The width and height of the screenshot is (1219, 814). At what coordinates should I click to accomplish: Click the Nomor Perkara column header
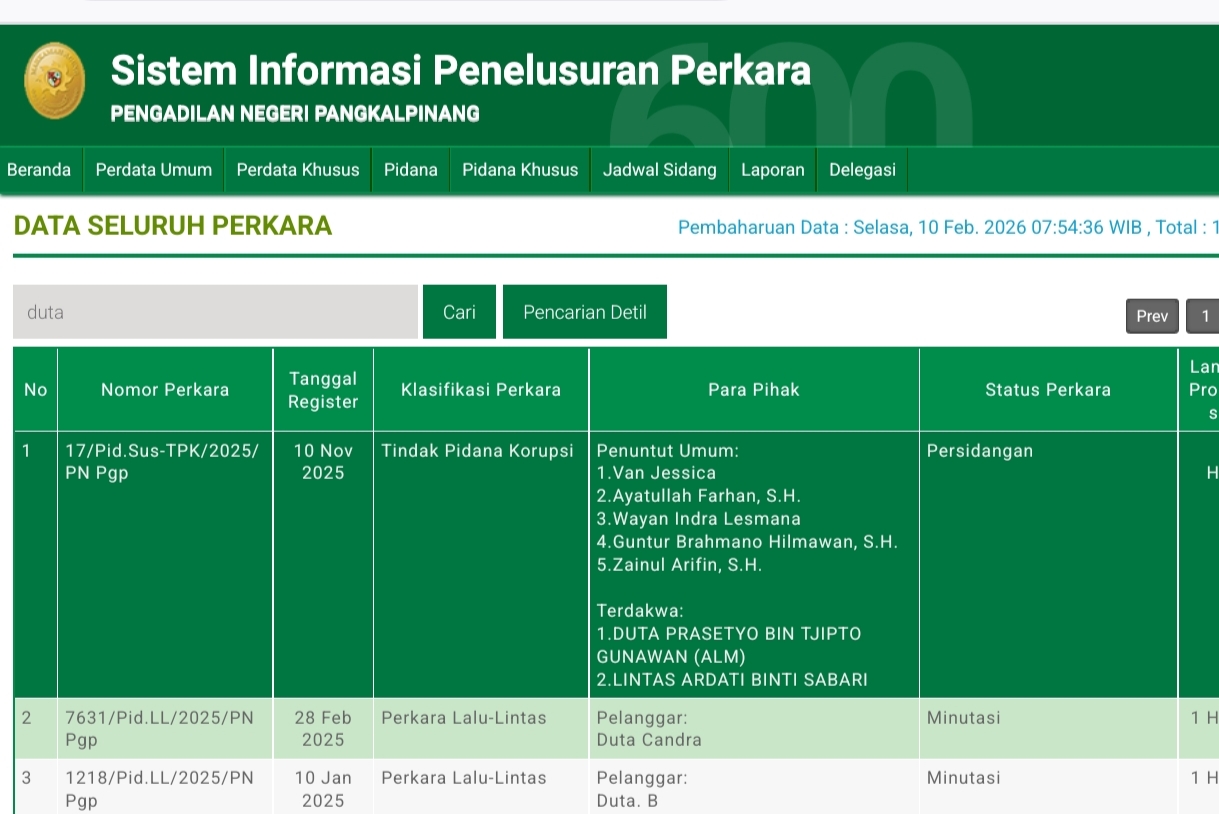165,390
